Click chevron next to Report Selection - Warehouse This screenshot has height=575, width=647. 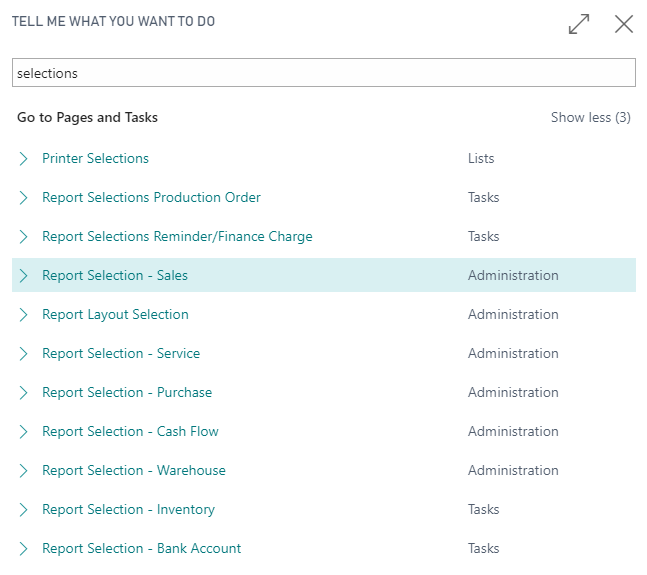24,471
